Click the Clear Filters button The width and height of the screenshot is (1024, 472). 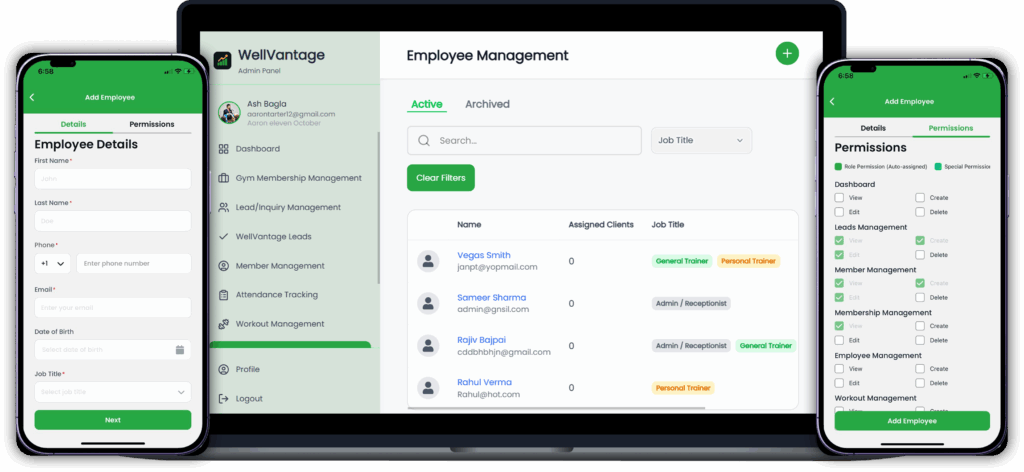coord(440,178)
